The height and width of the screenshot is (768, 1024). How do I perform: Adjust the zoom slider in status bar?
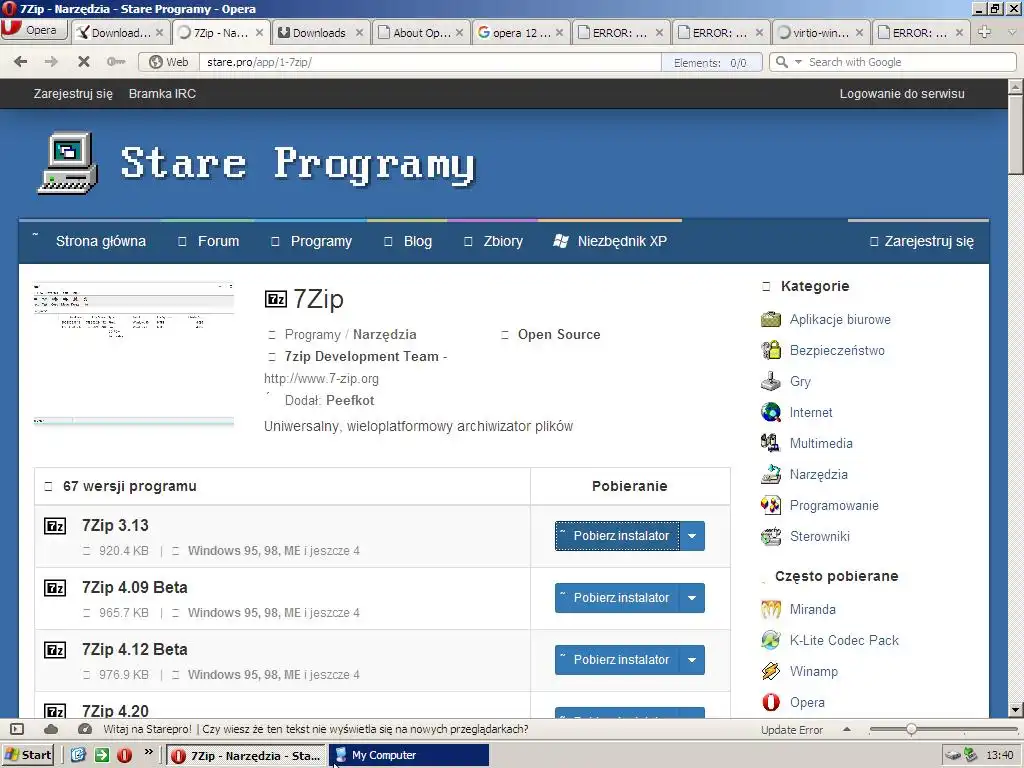tap(911, 729)
